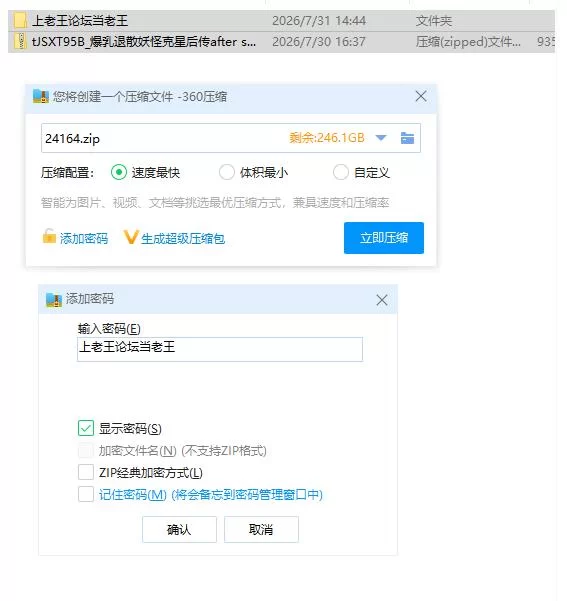Click the 生成超级压缩包 link

183,239
